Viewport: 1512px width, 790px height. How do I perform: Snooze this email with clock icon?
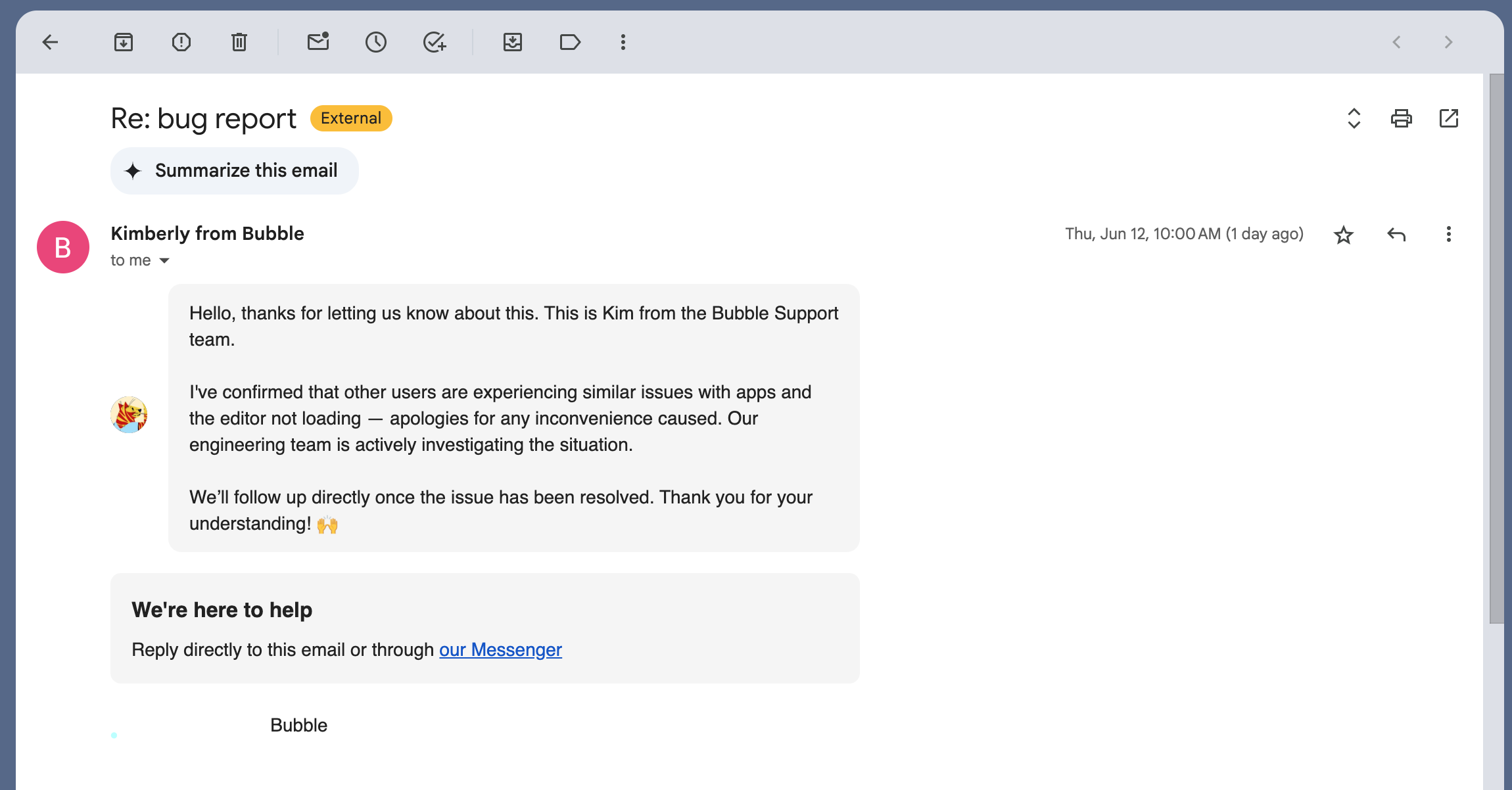click(376, 42)
